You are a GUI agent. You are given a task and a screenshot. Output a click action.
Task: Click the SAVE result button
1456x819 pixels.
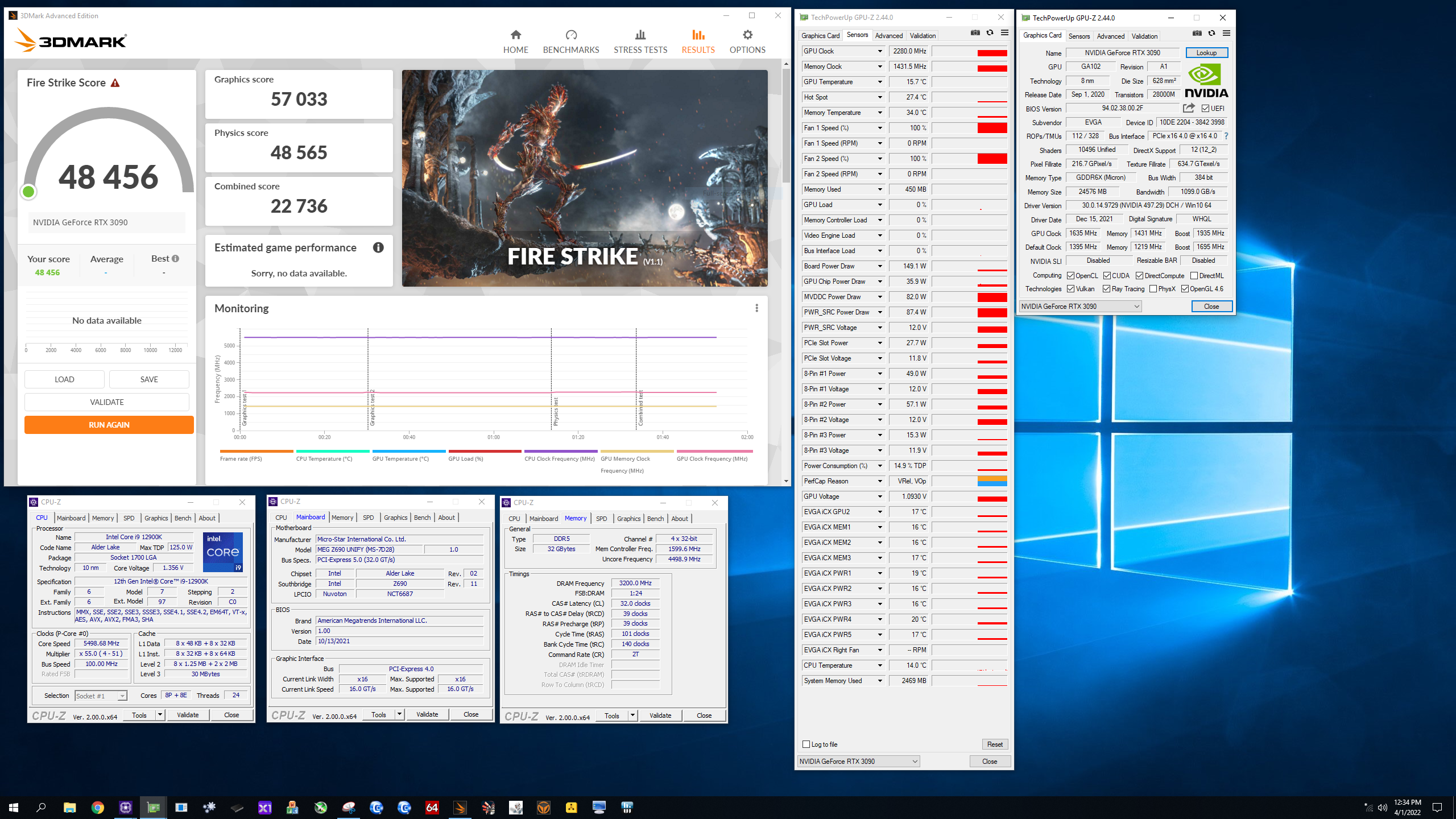click(x=149, y=379)
